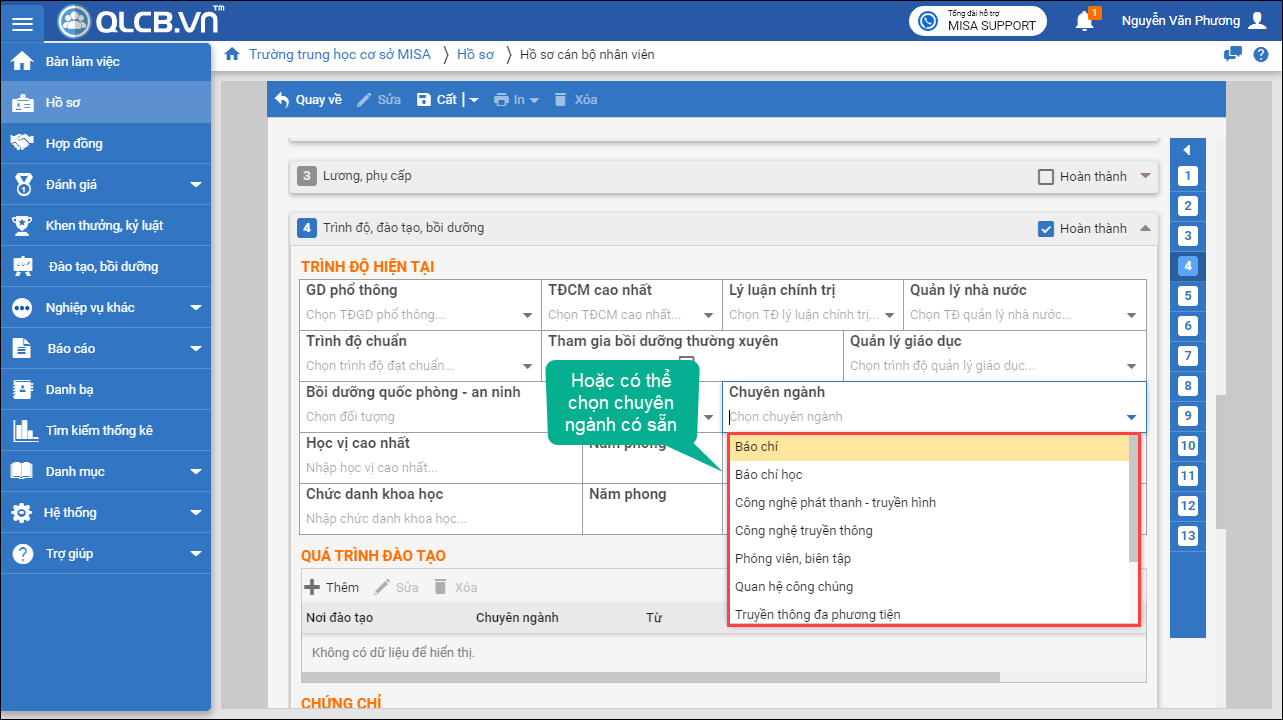This screenshot has width=1283, height=720.
Task: Click the MISA Support phone icon
Action: [x=929, y=21]
